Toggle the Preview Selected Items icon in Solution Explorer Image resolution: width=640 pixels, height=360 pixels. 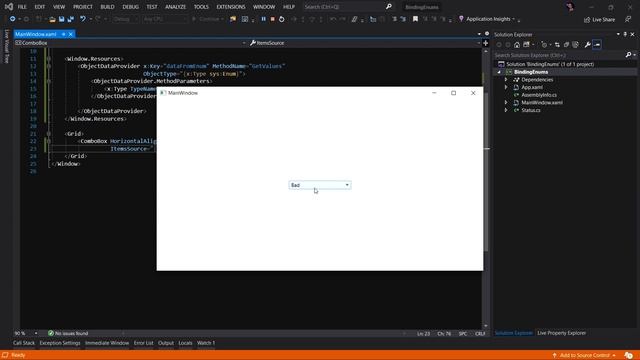597,44
